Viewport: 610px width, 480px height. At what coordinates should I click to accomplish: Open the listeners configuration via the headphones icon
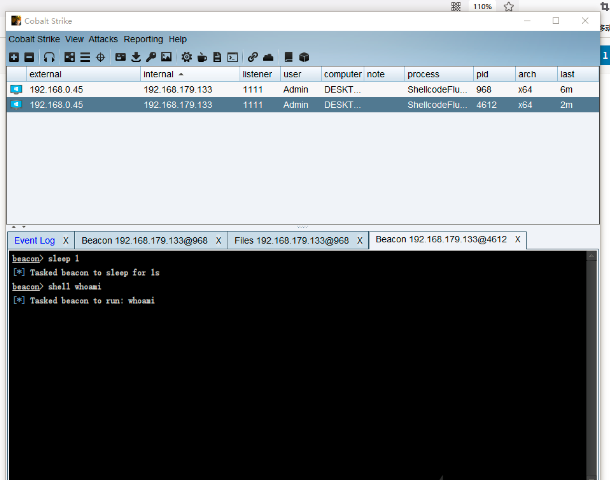(x=49, y=57)
